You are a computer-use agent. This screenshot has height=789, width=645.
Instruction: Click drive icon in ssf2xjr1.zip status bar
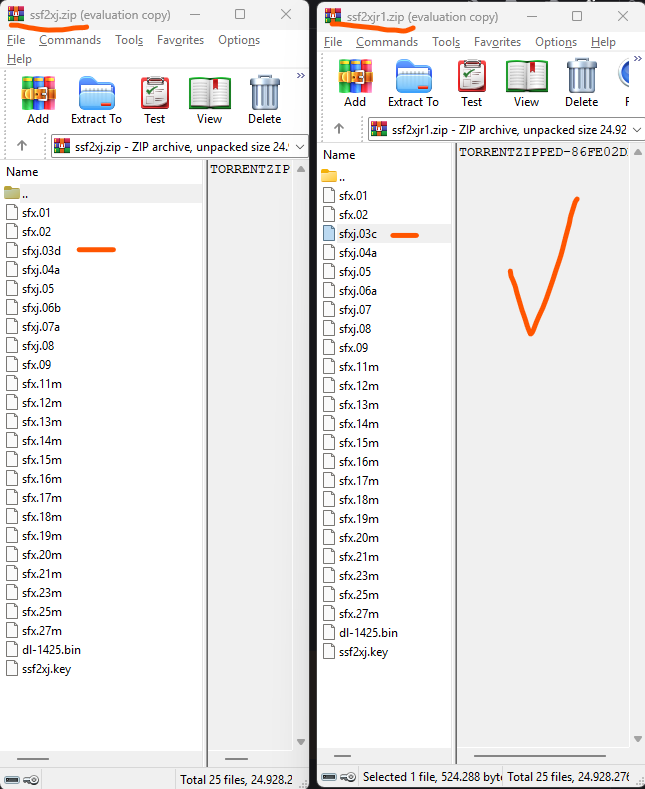[x=329, y=776]
